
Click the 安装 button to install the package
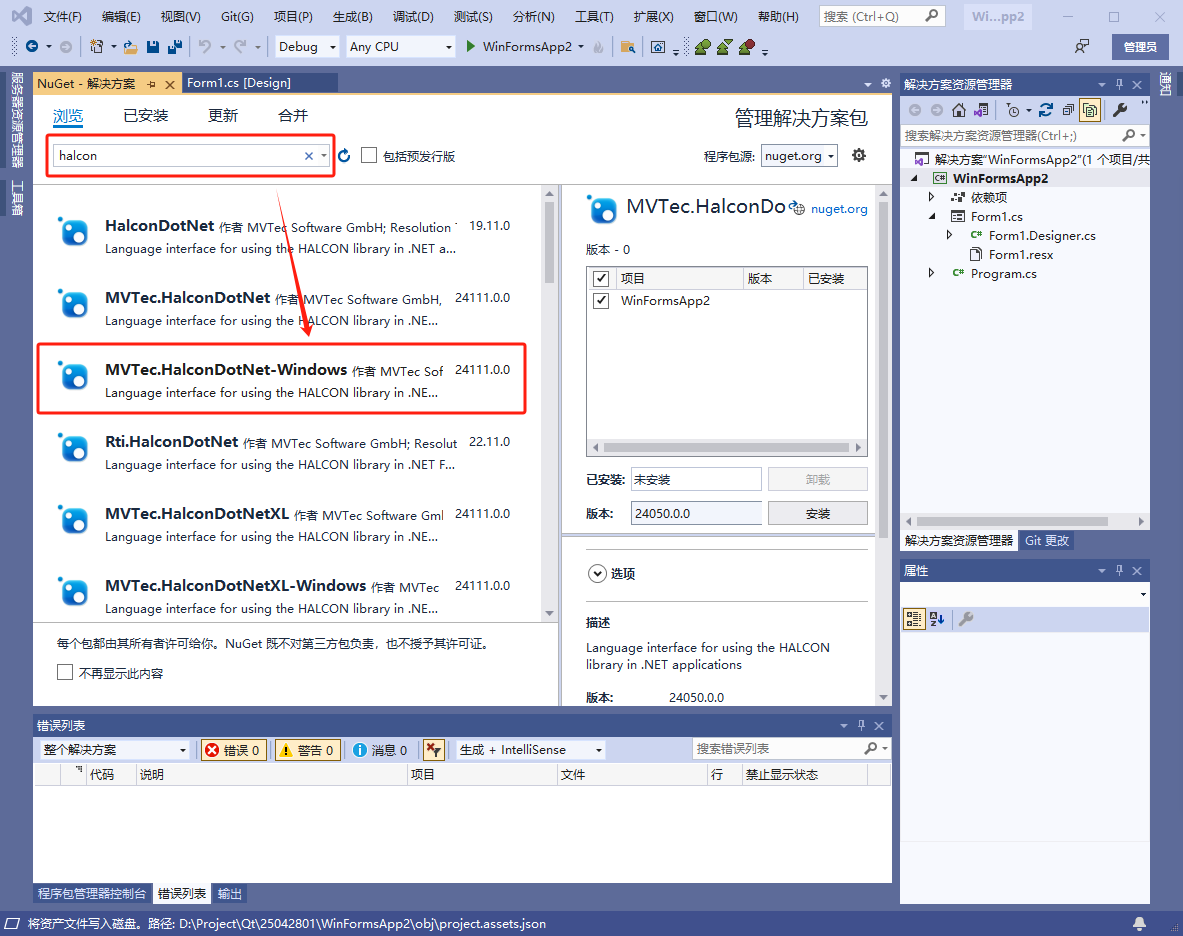(x=817, y=512)
